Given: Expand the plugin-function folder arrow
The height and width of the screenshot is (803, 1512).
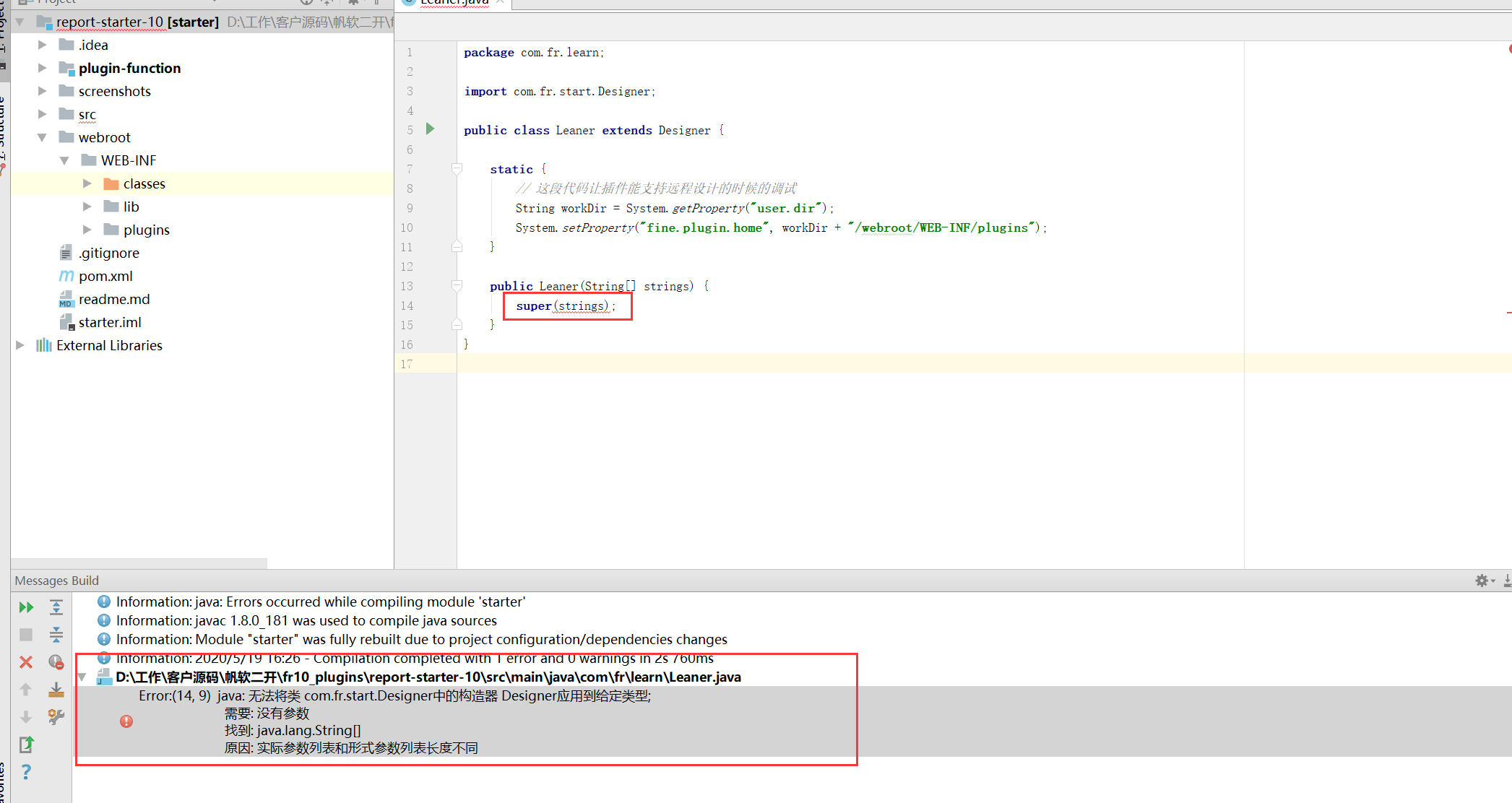Looking at the screenshot, I should [x=43, y=68].
